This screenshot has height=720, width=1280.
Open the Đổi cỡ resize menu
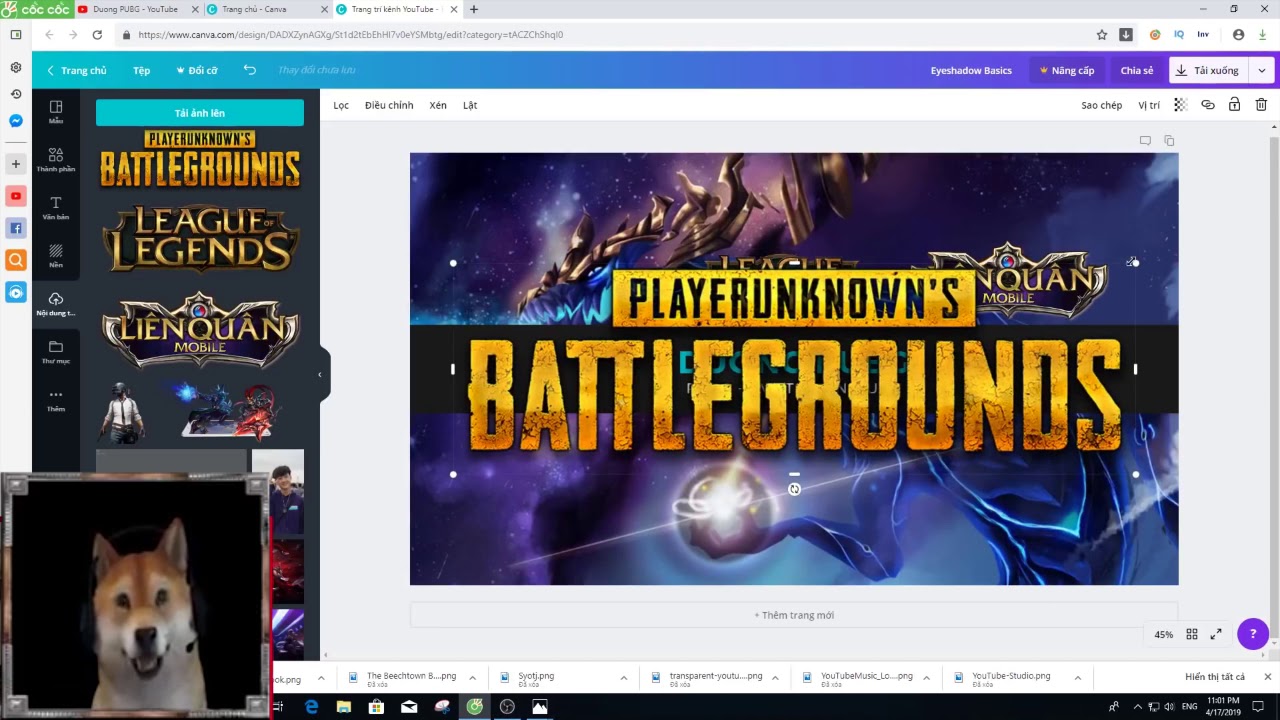tap(197, 70)
